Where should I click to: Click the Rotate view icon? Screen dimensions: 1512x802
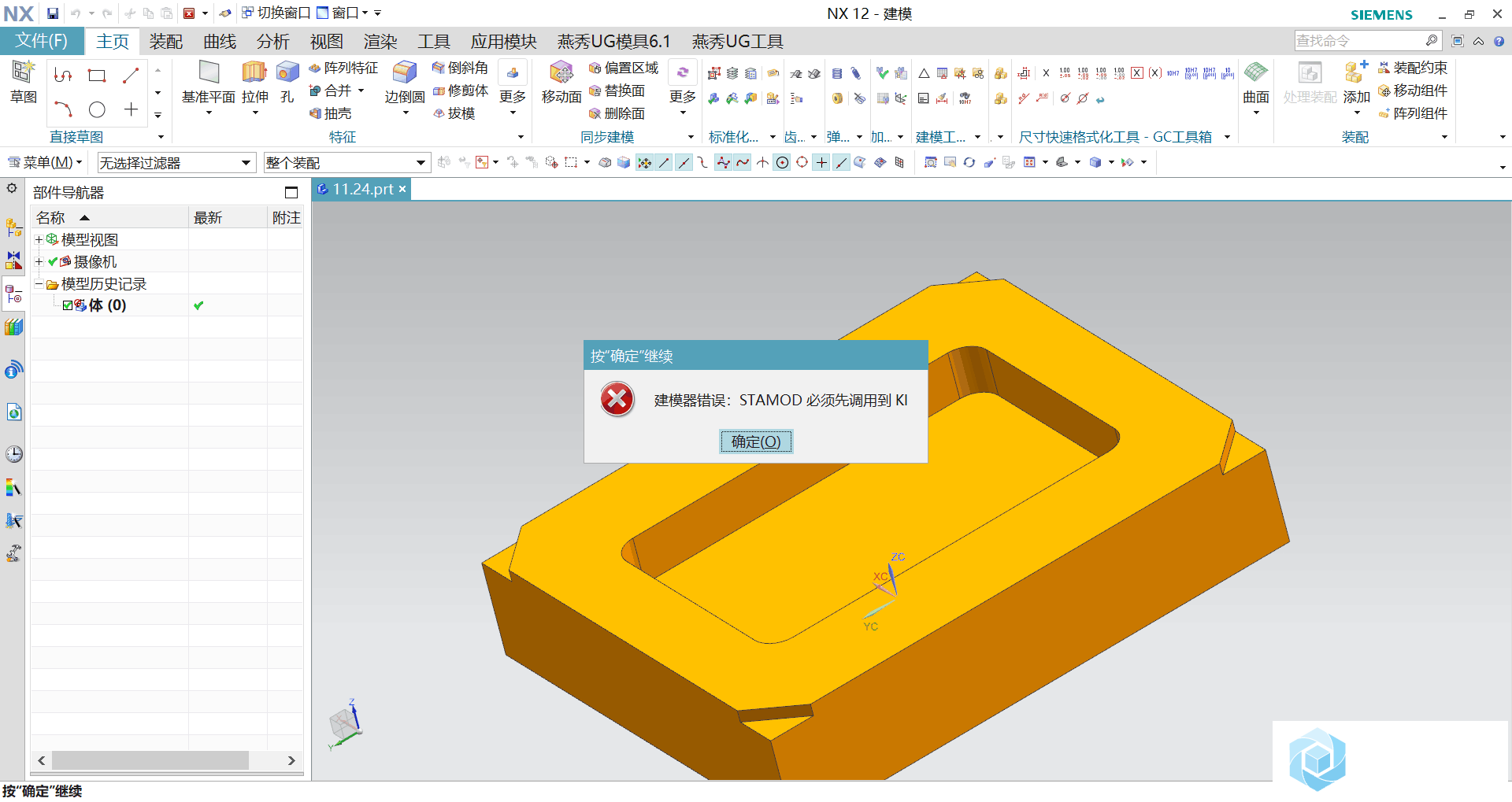tap(969, 162)
